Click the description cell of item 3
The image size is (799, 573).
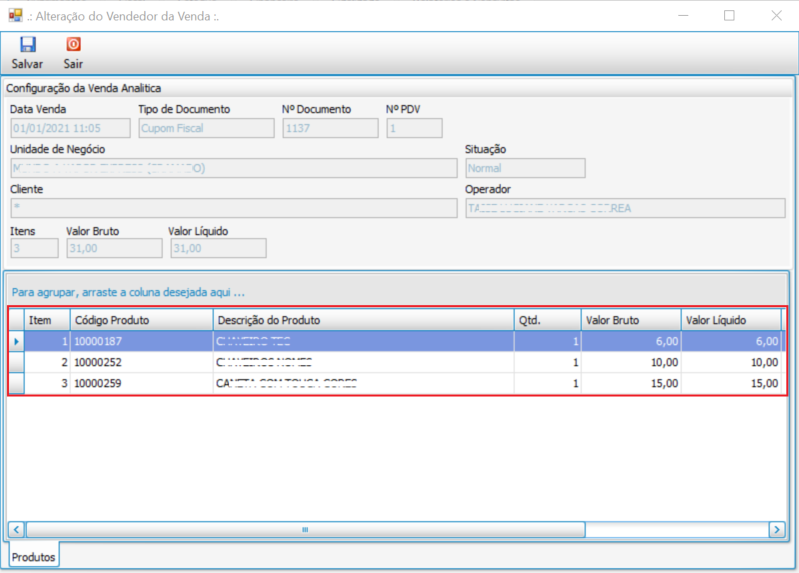pyautogui.click(x=363, y=383)
